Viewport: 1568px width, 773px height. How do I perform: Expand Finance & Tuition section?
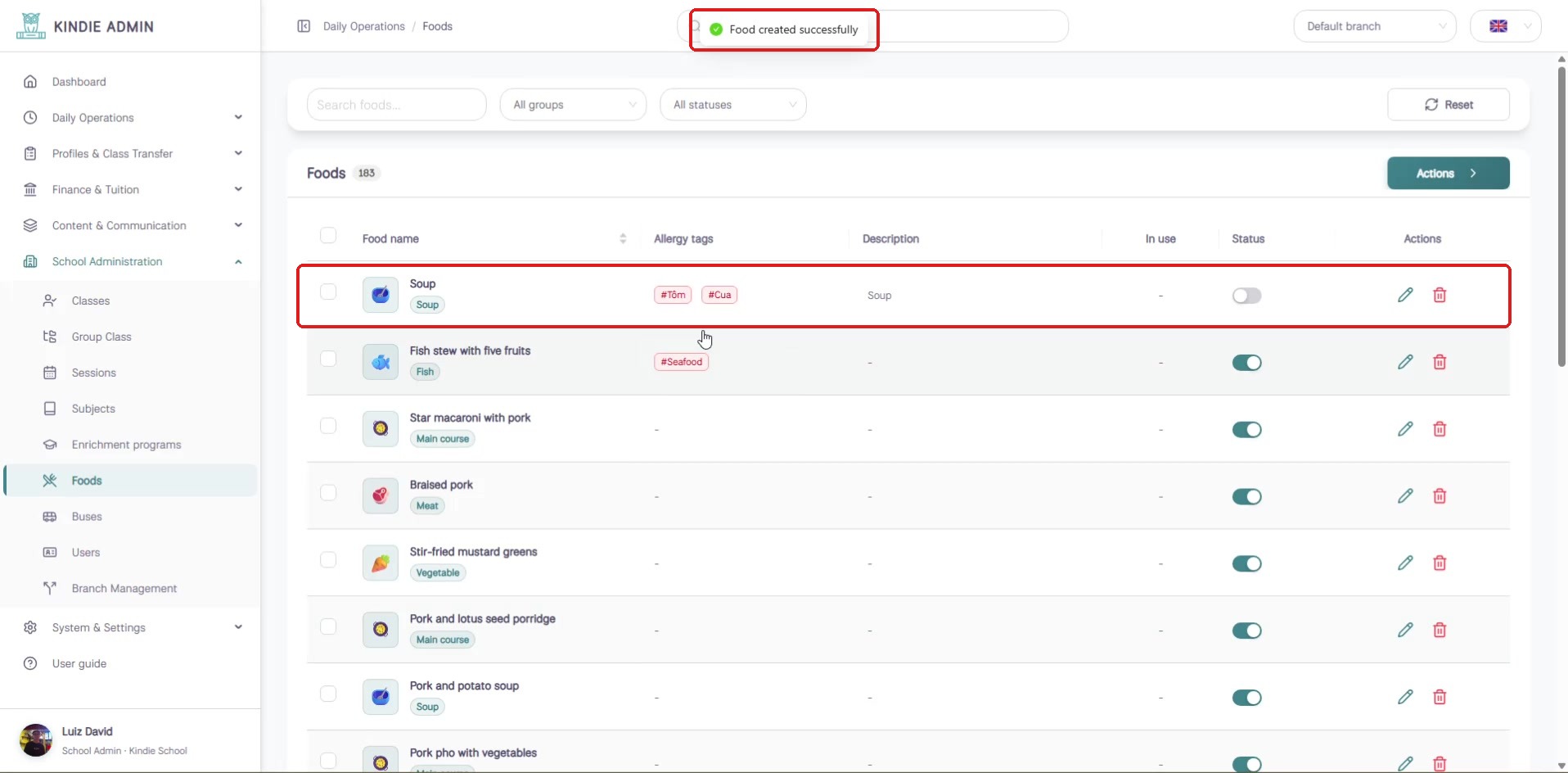131,190
